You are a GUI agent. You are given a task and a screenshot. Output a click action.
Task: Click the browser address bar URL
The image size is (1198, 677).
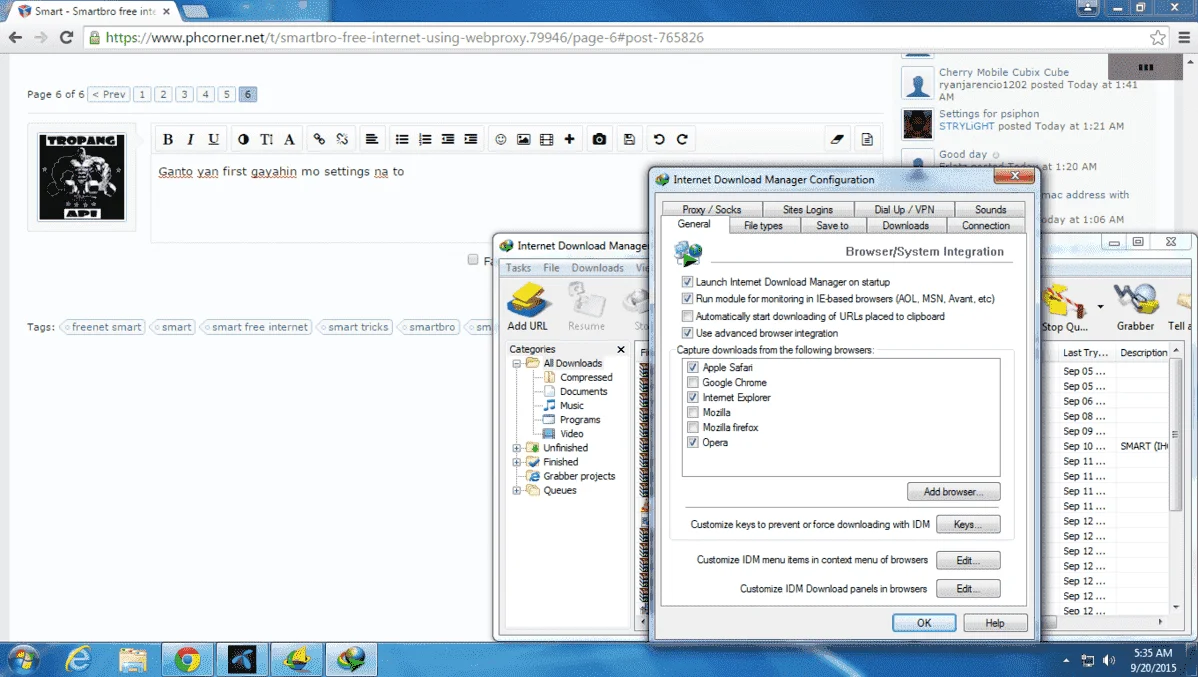404,37
